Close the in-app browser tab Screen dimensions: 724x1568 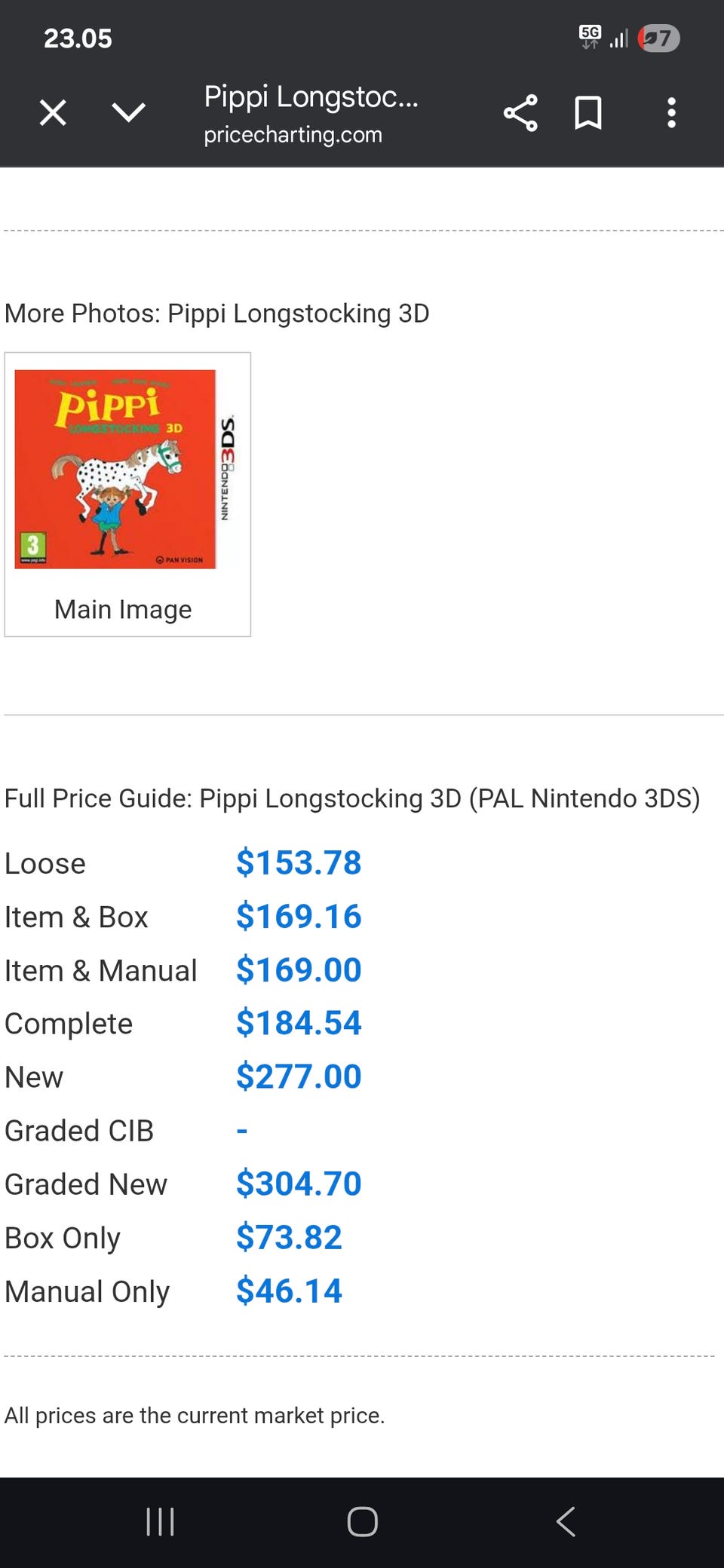53,113
